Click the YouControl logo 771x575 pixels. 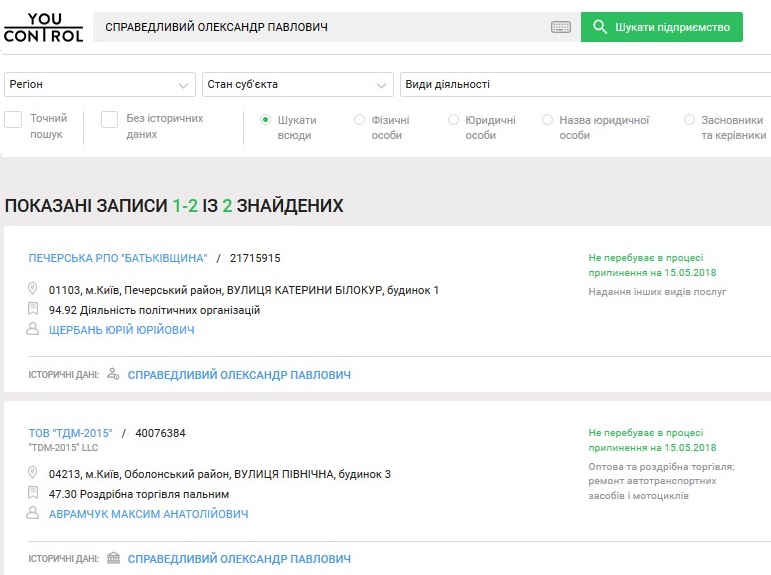tap(43, 27)
